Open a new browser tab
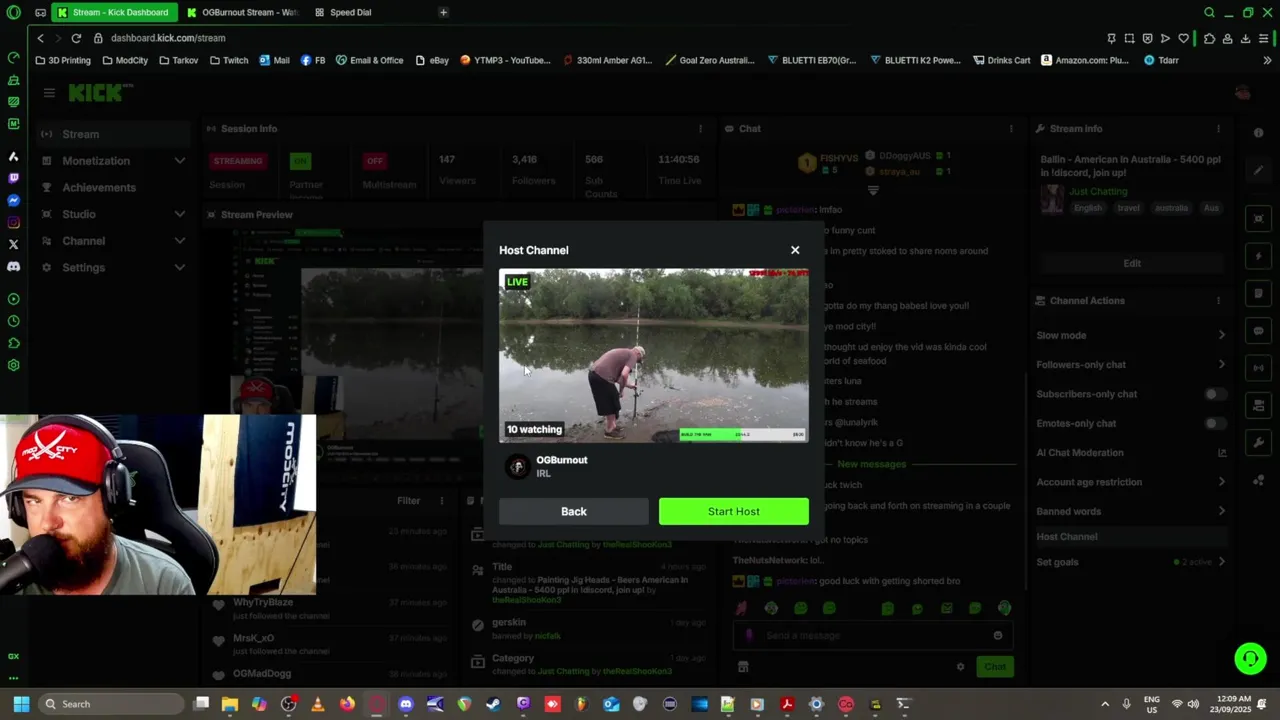The width and height of the screenshot is (1280, 720). pyautogui.click(x=443, y=12)
